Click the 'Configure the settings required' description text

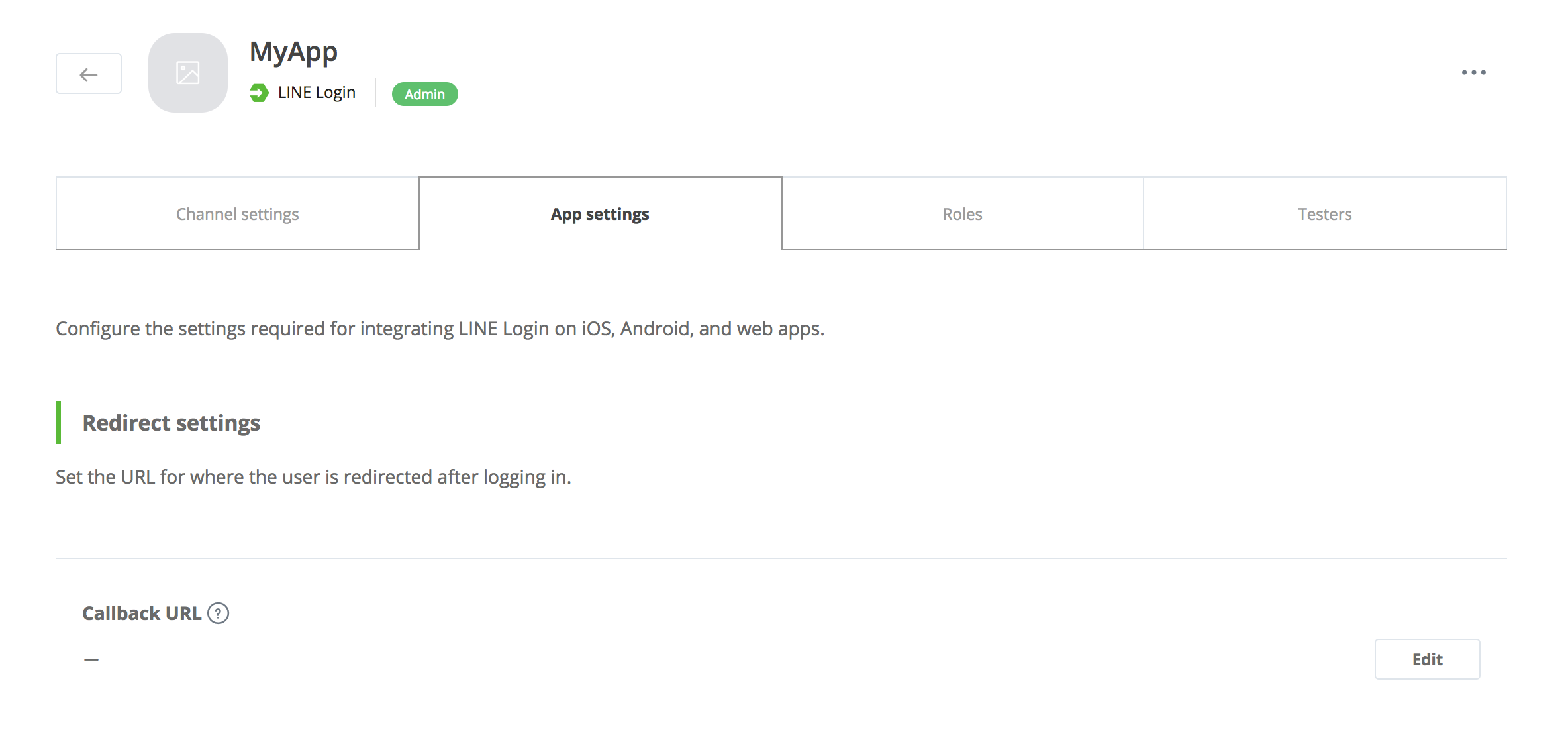point(440,329)
